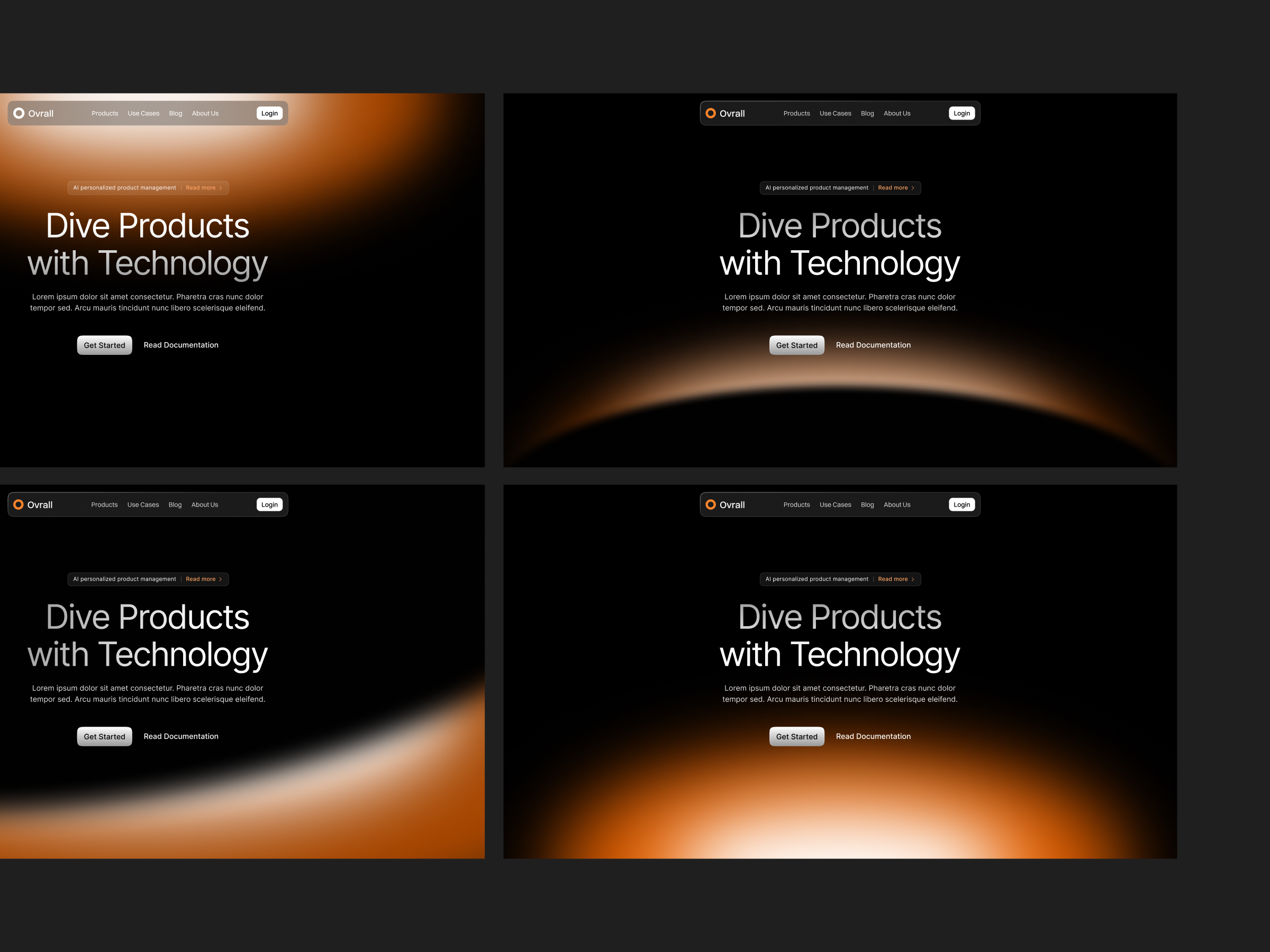Image resolution: width=1270 pixels, height=952 pixels.
Task: Select the with Technology headline in the bottom-right mockup
Action: pos(840,655)
